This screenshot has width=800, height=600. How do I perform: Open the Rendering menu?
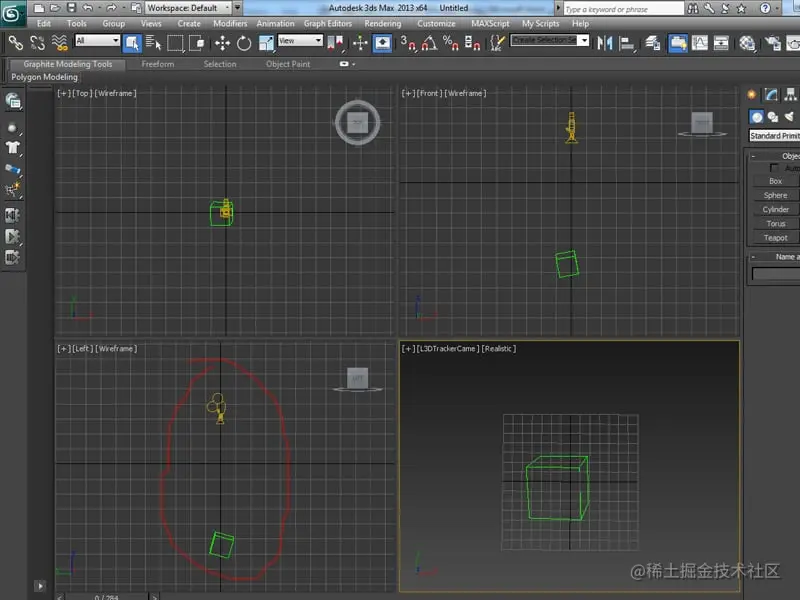tap(383, 23)
